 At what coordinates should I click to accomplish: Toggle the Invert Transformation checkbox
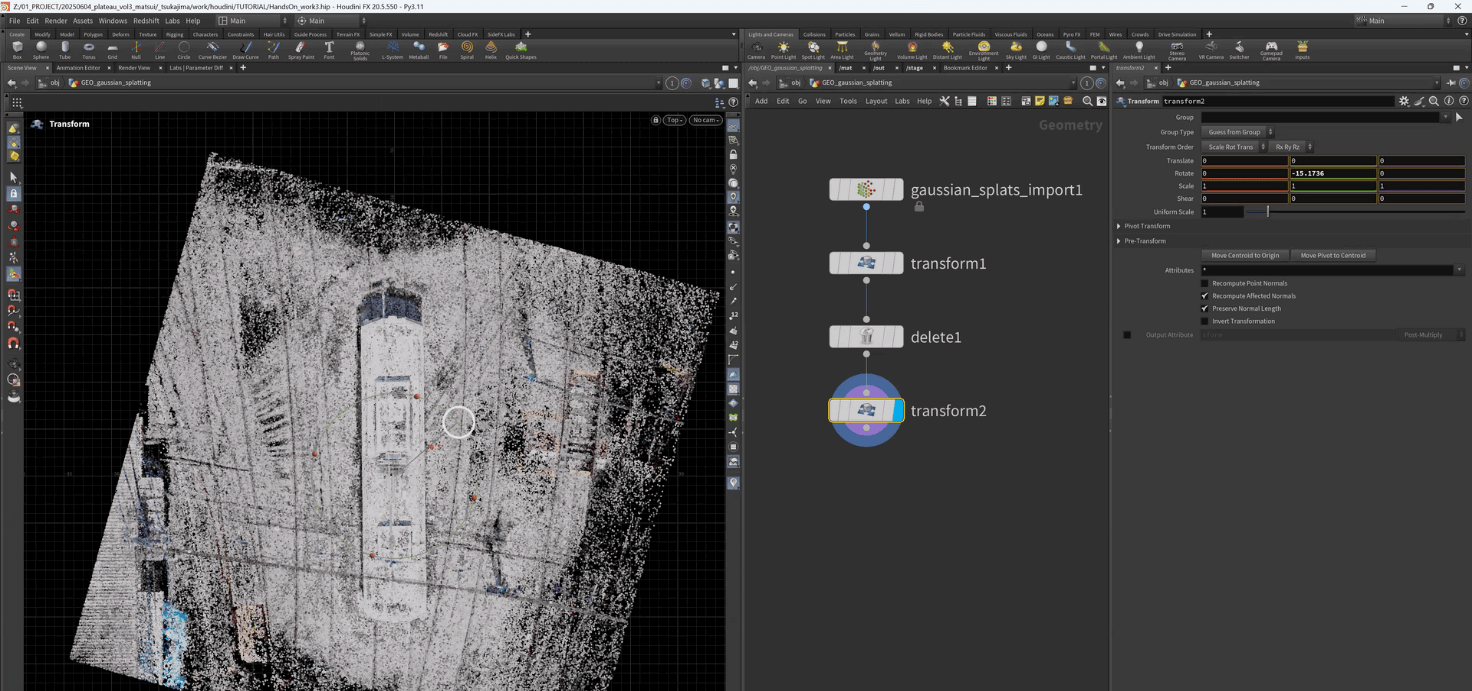[1204, 321]
